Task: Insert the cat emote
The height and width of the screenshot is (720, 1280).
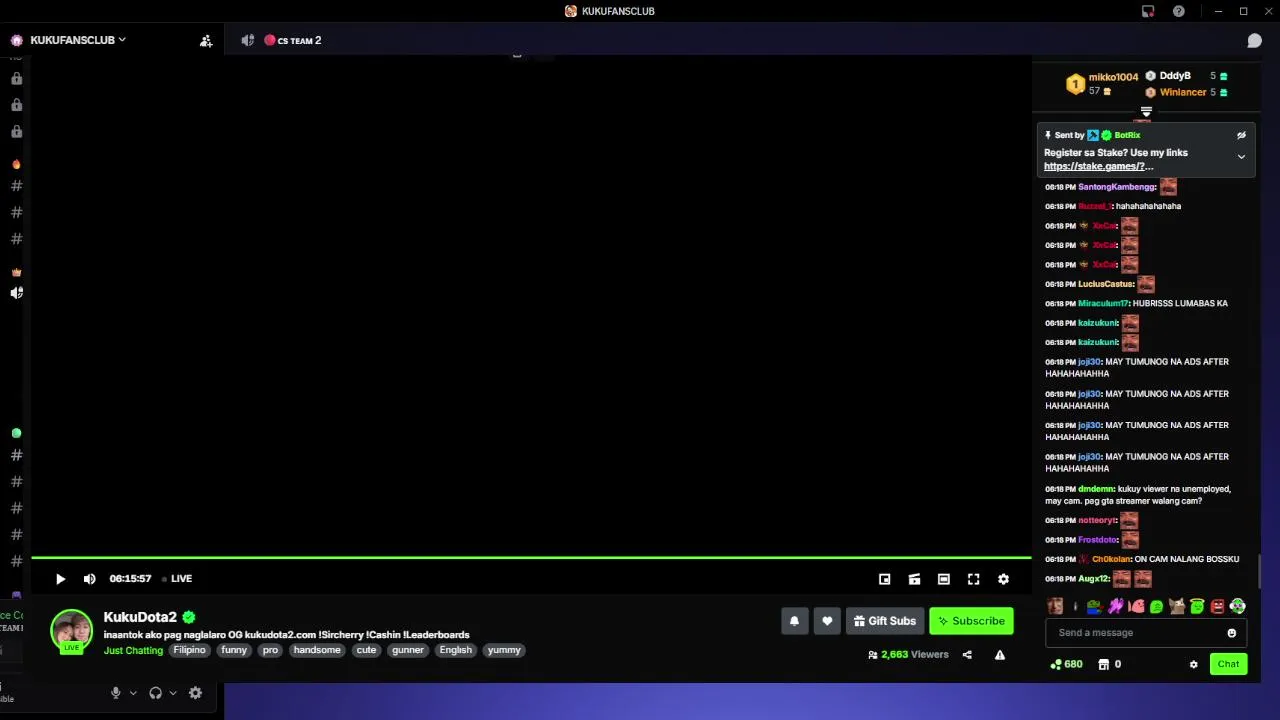Action: tap(1177, 606)
